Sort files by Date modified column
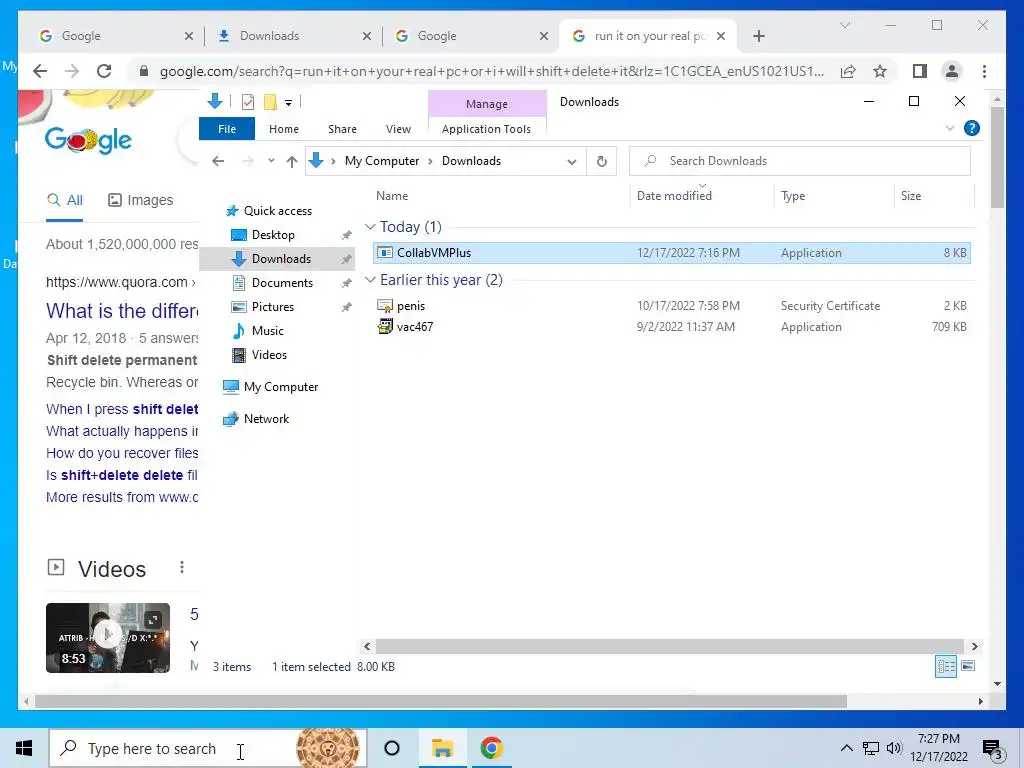Image resolution: width=1024 pixels, height=768 pixels. (x=675, y=196)
